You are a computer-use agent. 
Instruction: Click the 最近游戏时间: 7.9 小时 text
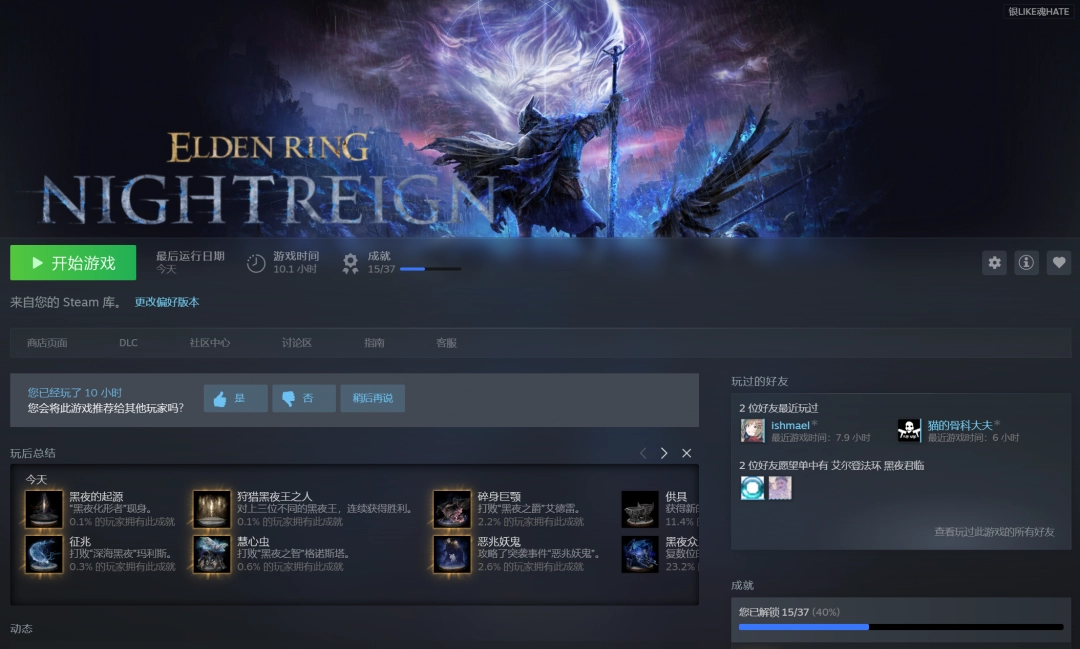pyautogui.click(x=820, y=437)
